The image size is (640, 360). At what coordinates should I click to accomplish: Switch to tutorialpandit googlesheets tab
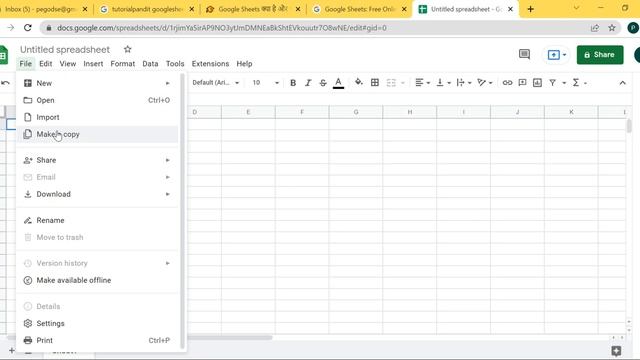pyautogui.click(x=147, y=9)
